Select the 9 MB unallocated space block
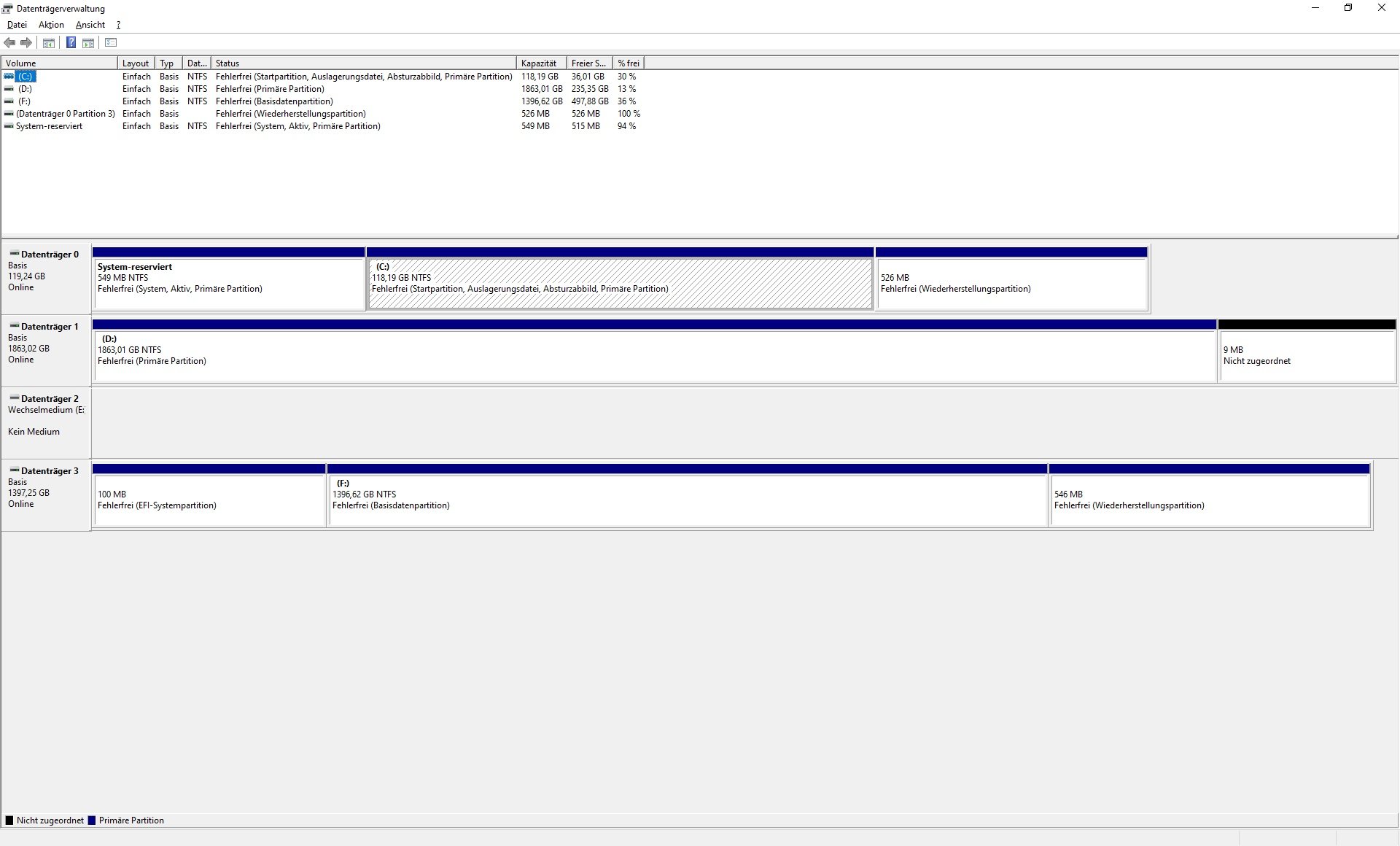This screenshot has width=1400, height=846. point(1306,355)
